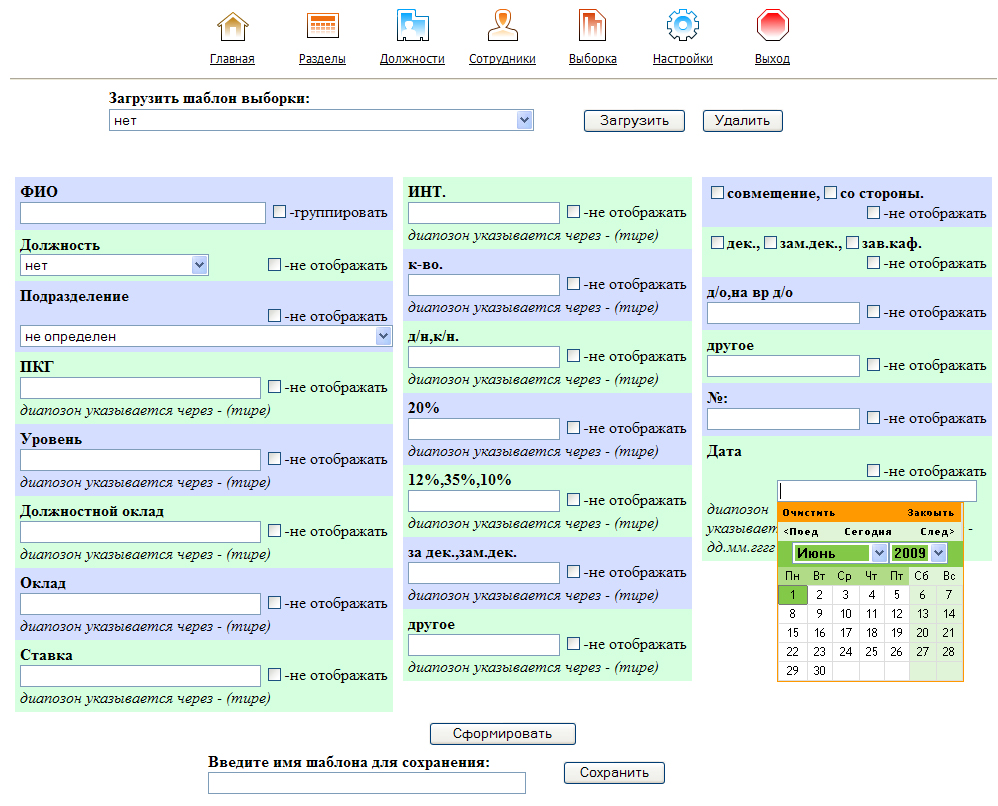Open the Разделы sections icon
The image size is (998, 806).
(322, 26)
